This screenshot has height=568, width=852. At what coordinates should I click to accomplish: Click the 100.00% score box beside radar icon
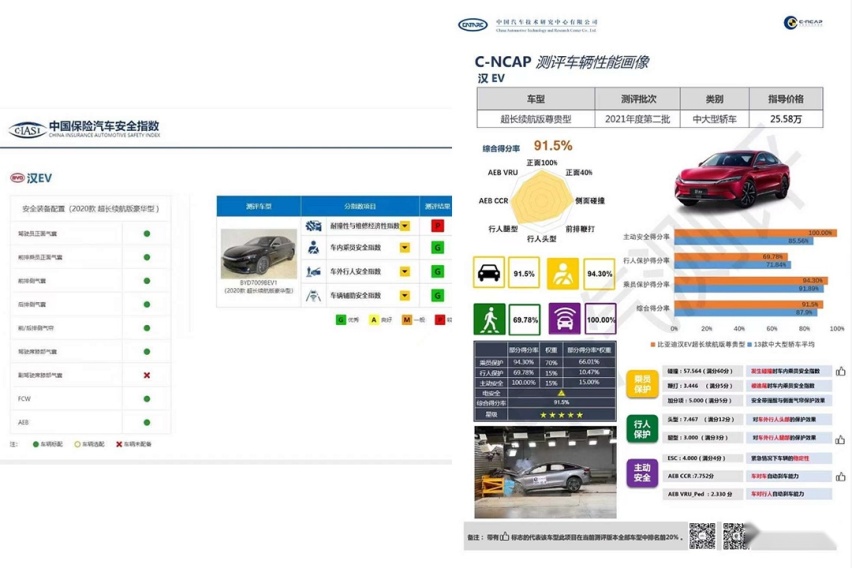[x=600, y=319]
